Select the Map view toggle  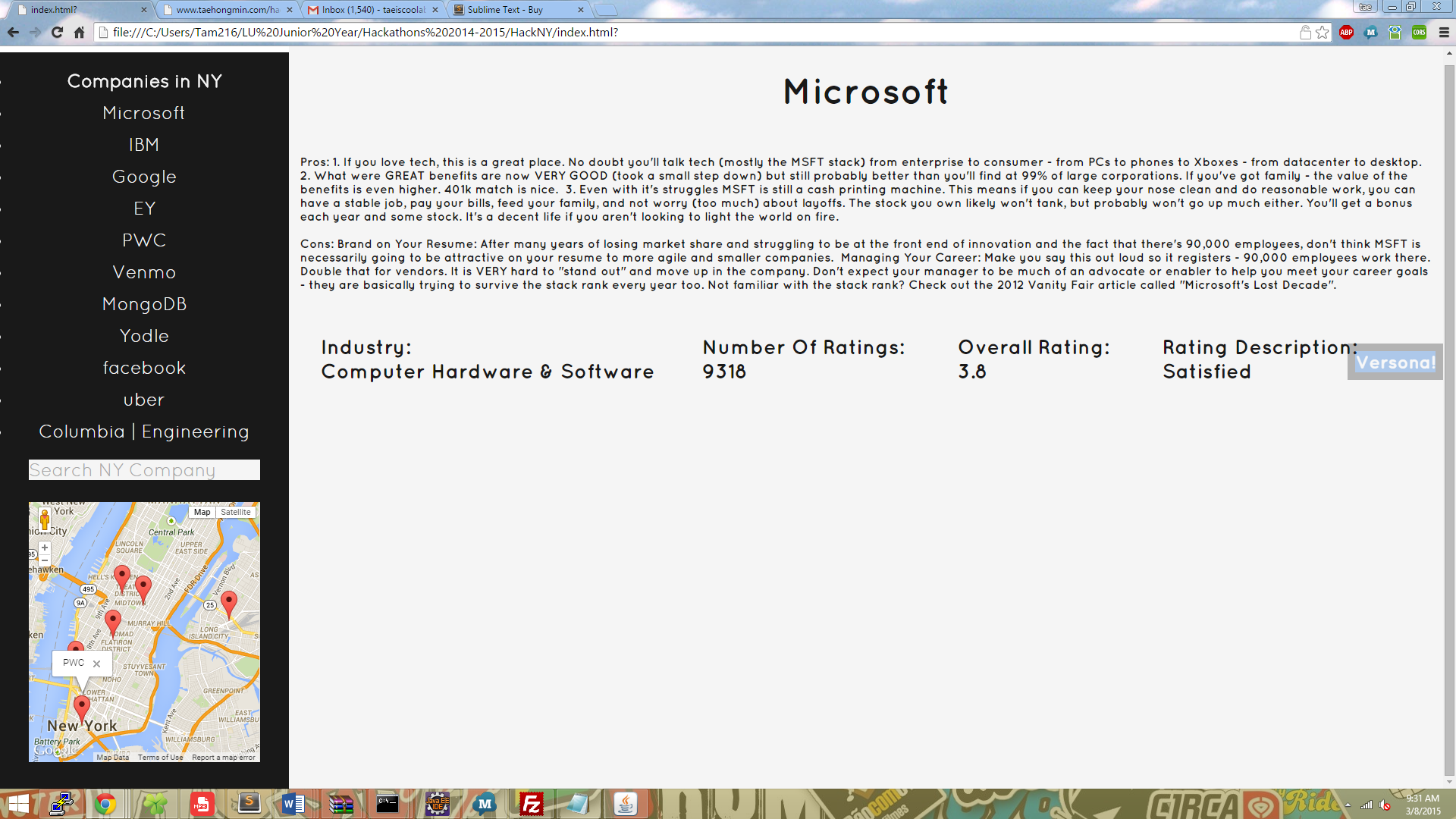pyautogui.click(x=202, y=512)
